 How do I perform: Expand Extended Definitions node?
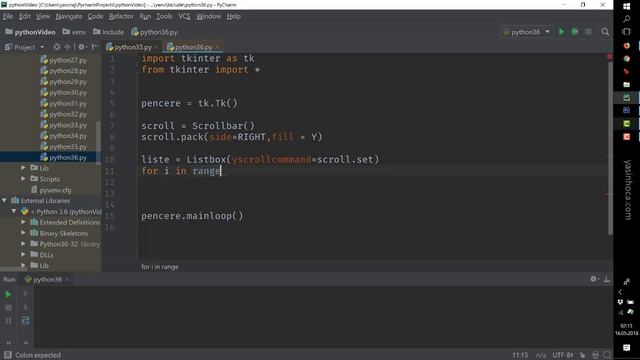click(x=23, y=222)
